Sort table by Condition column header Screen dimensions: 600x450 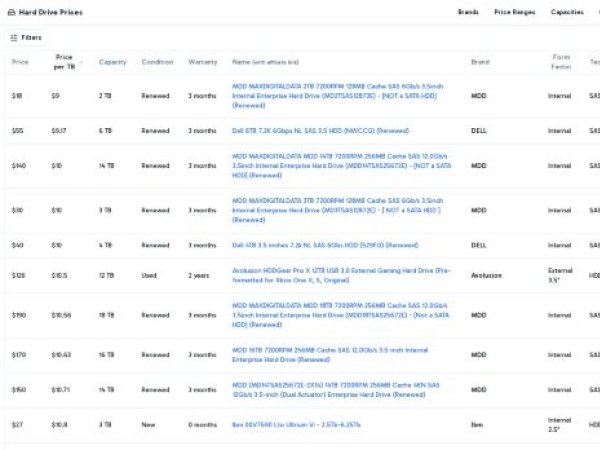(x=156, y=62)
